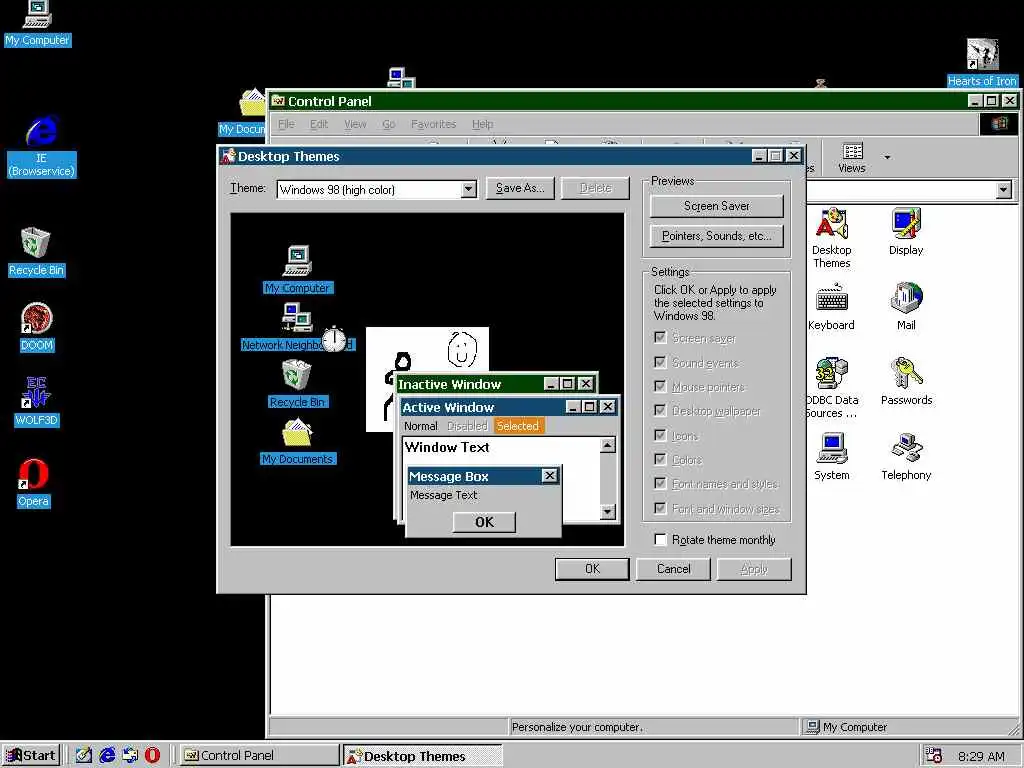Click the Start button
Screen dimensions: 1024x768
(x=31, y=755)
